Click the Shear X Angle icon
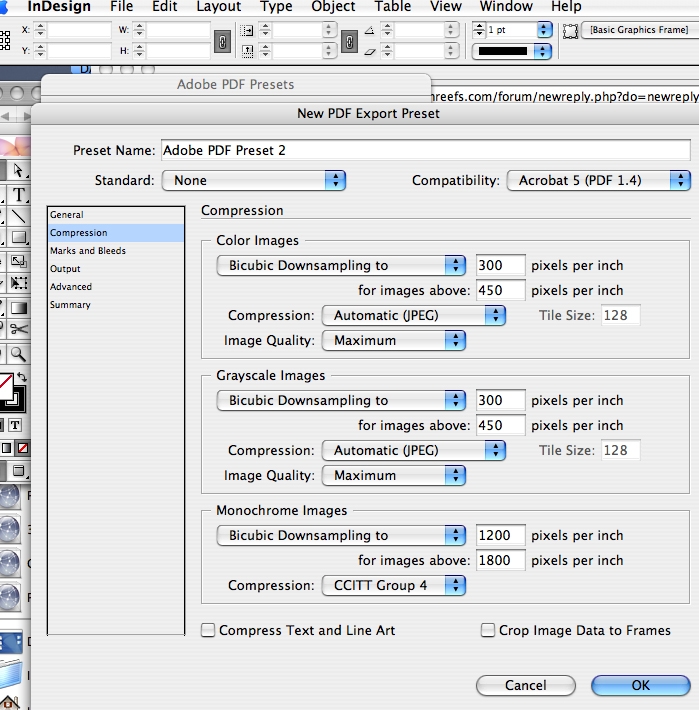This screenshot has height=710, width=699. click(370, 52)
